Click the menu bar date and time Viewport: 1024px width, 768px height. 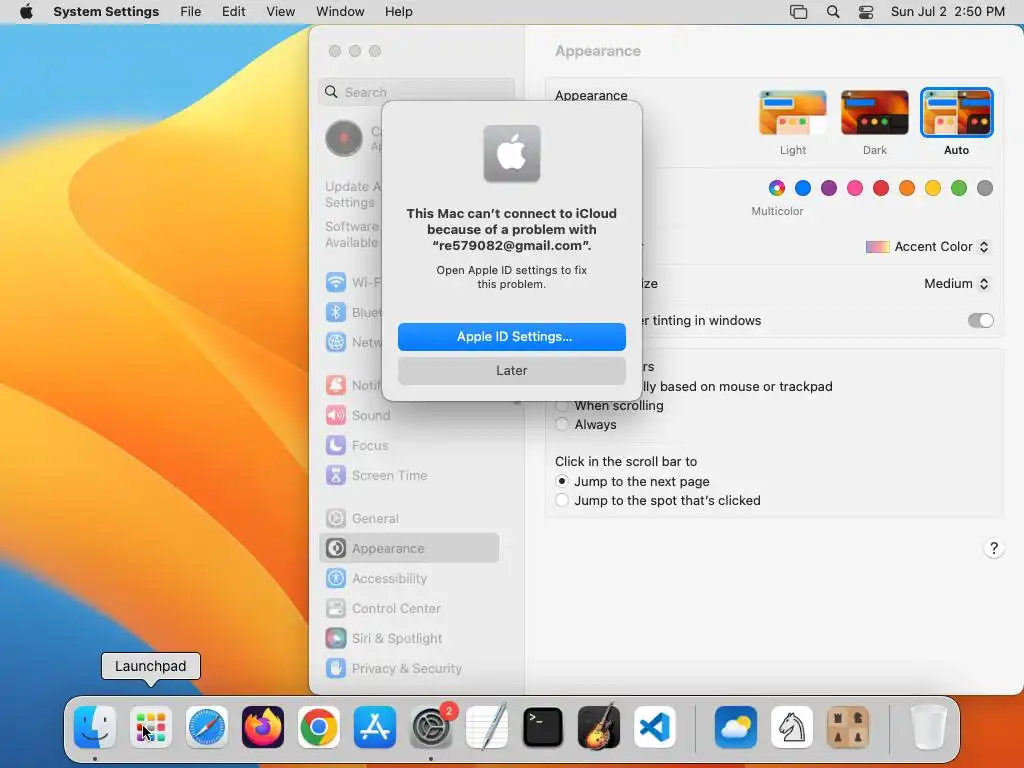point(948,12)
